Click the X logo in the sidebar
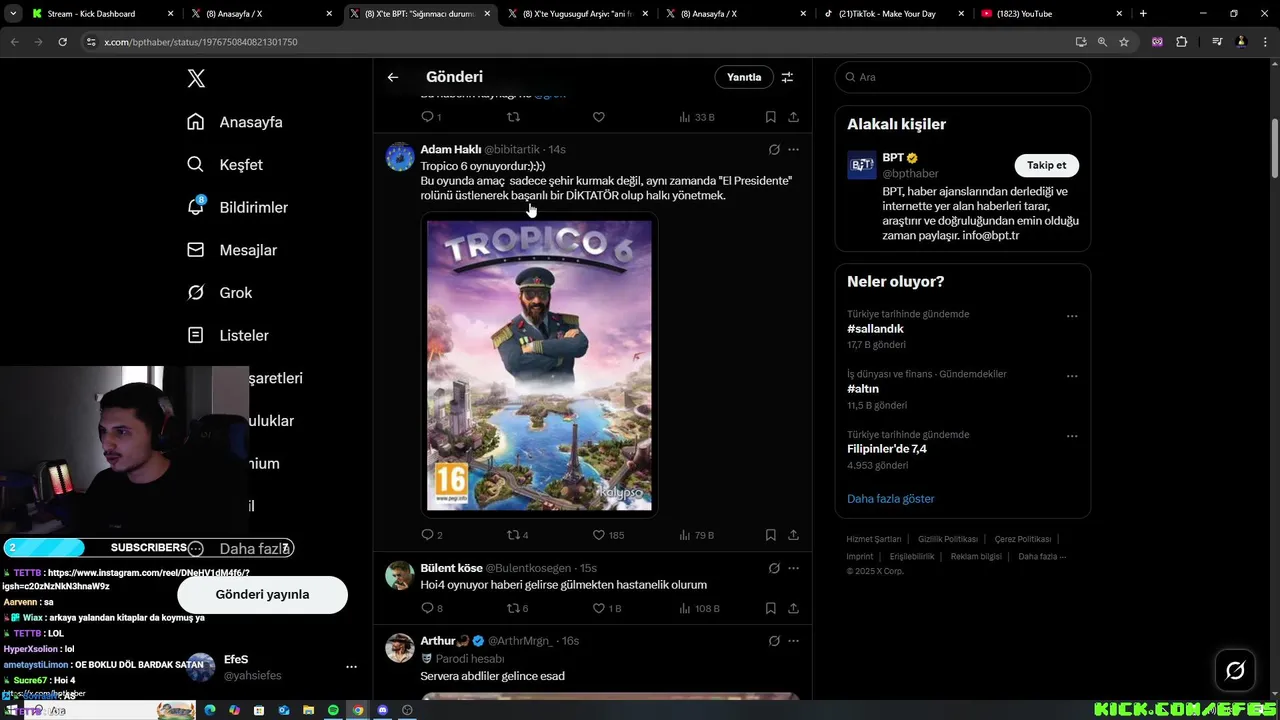The height and width of the screenshot is (720, 1280). pyautogui.click(x=196, y=79)
